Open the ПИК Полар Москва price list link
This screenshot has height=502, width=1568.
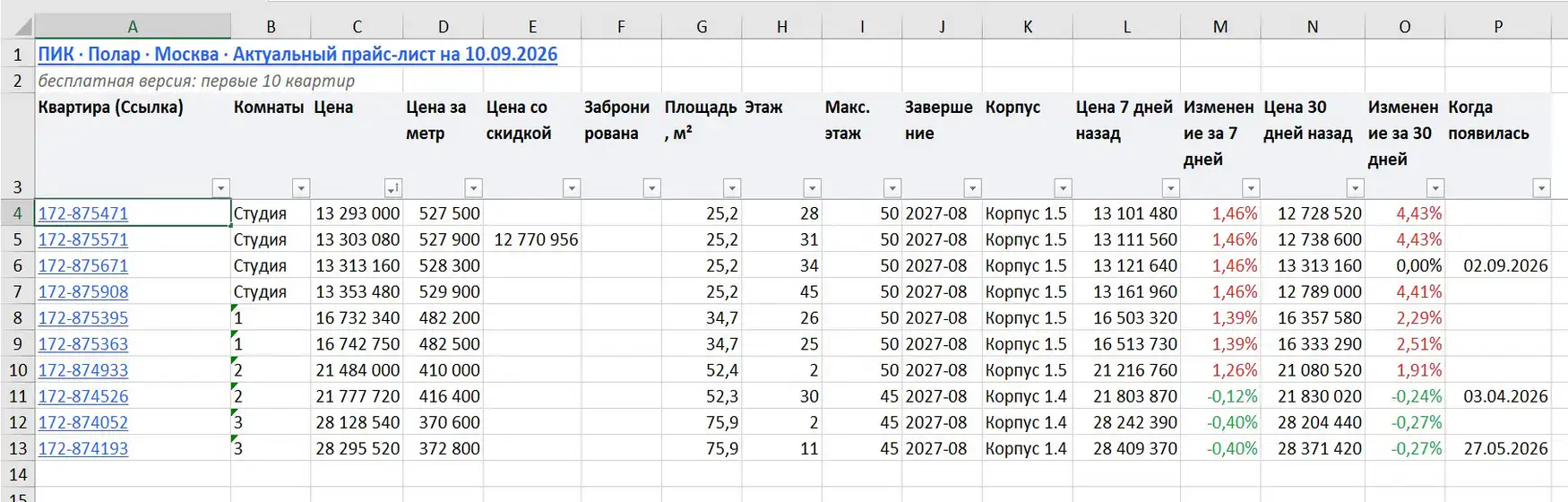tap(297, 54)
